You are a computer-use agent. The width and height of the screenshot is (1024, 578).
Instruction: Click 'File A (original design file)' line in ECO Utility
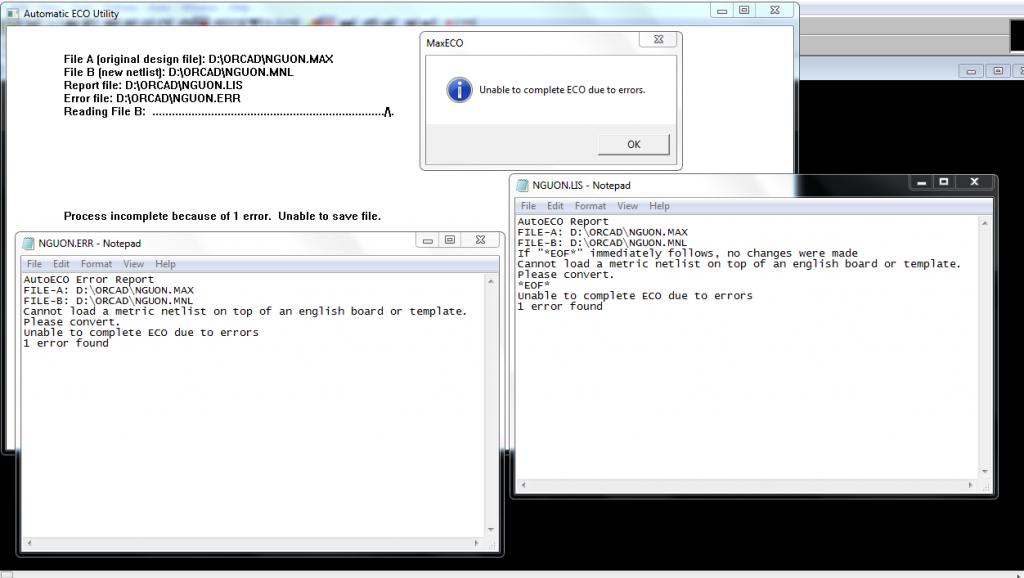[199, 59]
